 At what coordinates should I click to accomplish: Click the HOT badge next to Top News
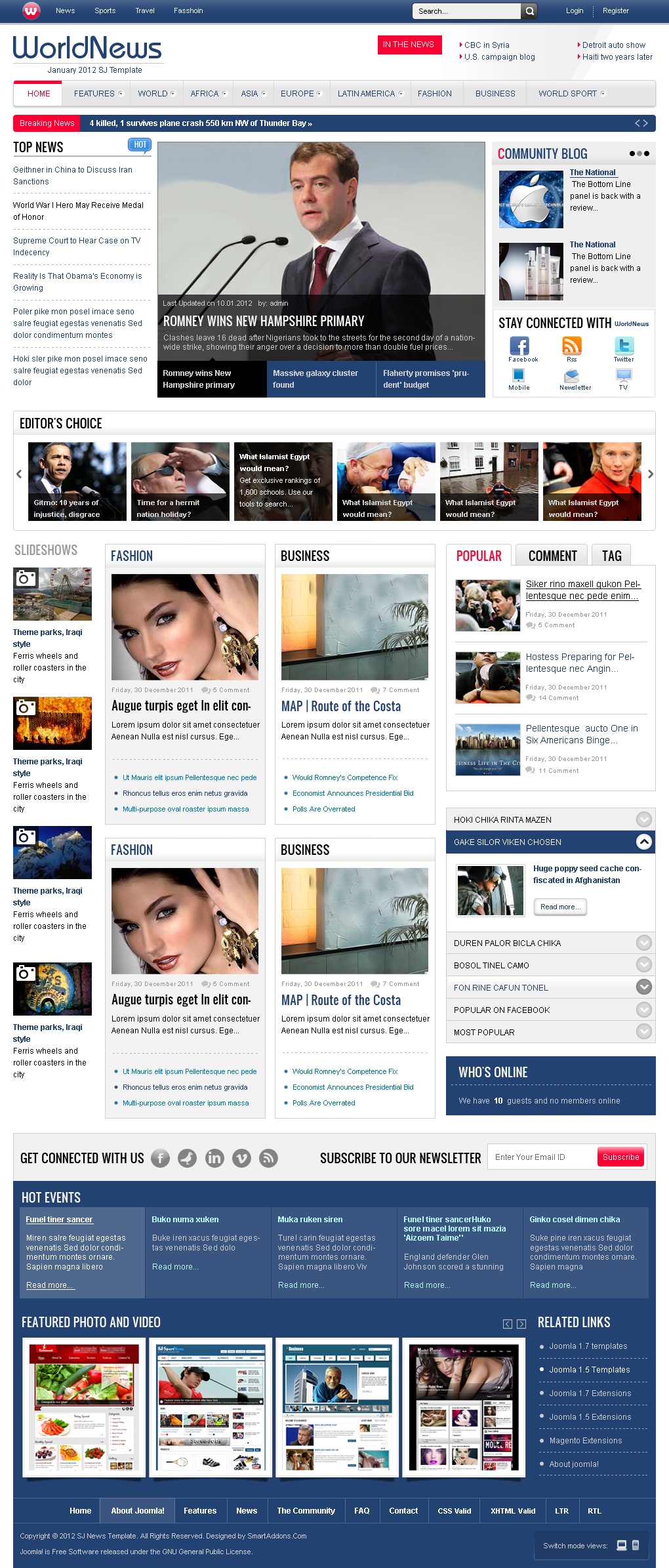140,145
